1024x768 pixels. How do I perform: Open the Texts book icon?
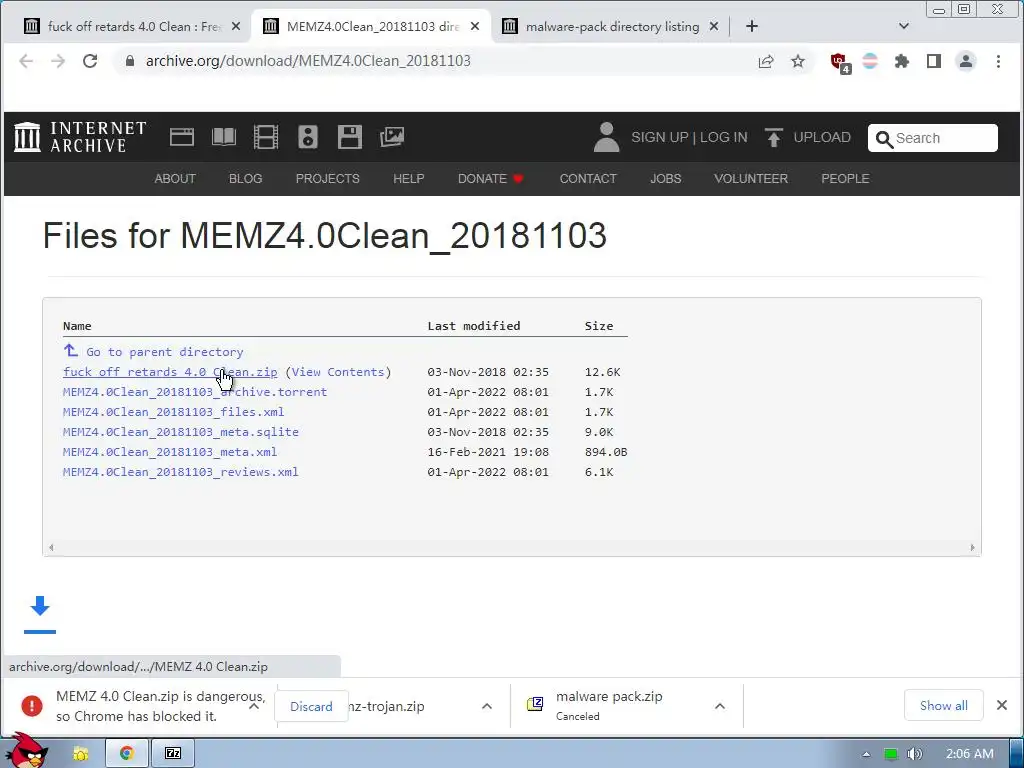[224, 137]
